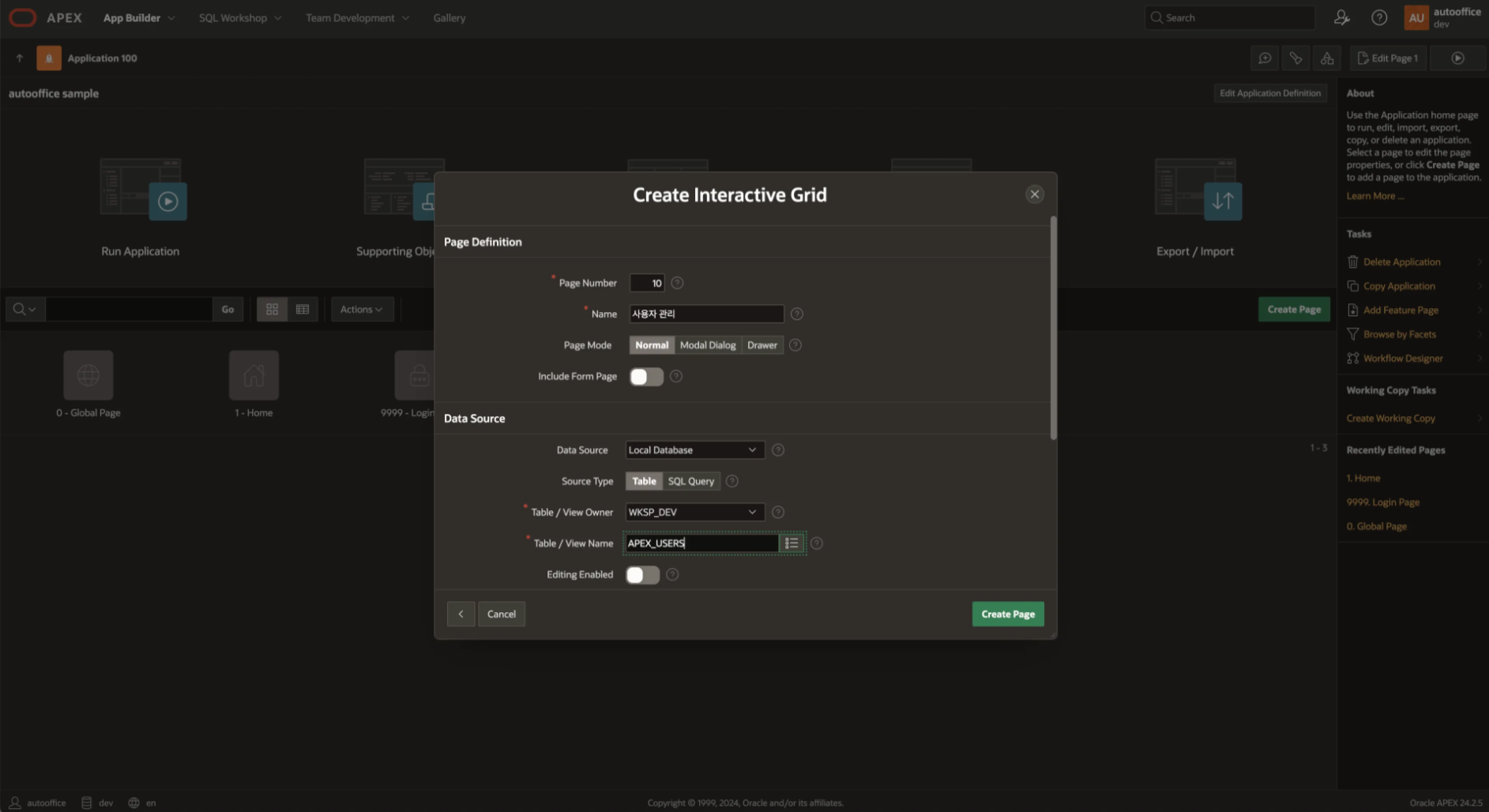The height and width of the screenshot is (812, 1489).
Task: Open help for Page Mode
Action: (x=795, y=345)
